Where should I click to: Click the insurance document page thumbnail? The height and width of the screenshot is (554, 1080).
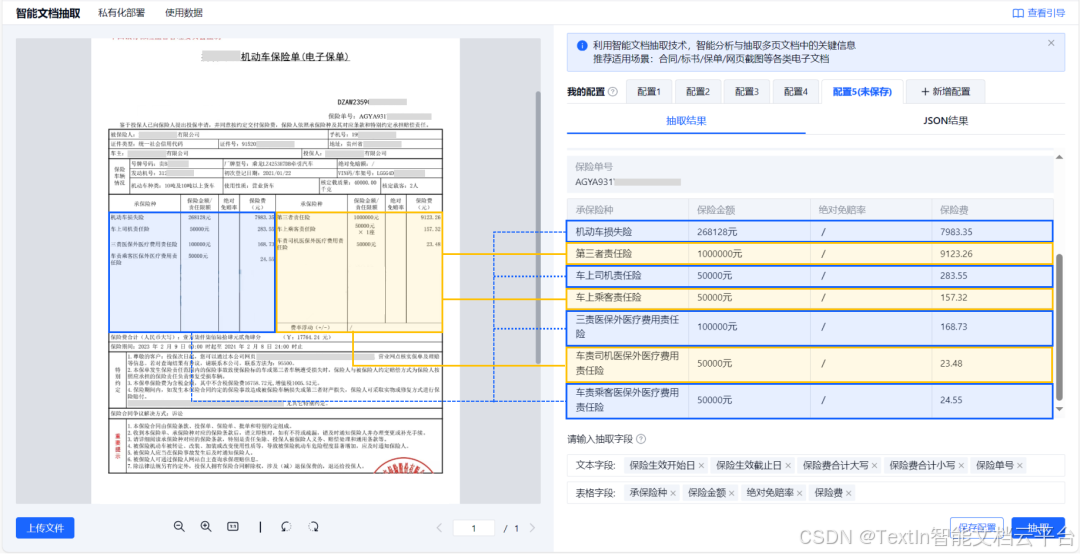[x=276, y=271]
